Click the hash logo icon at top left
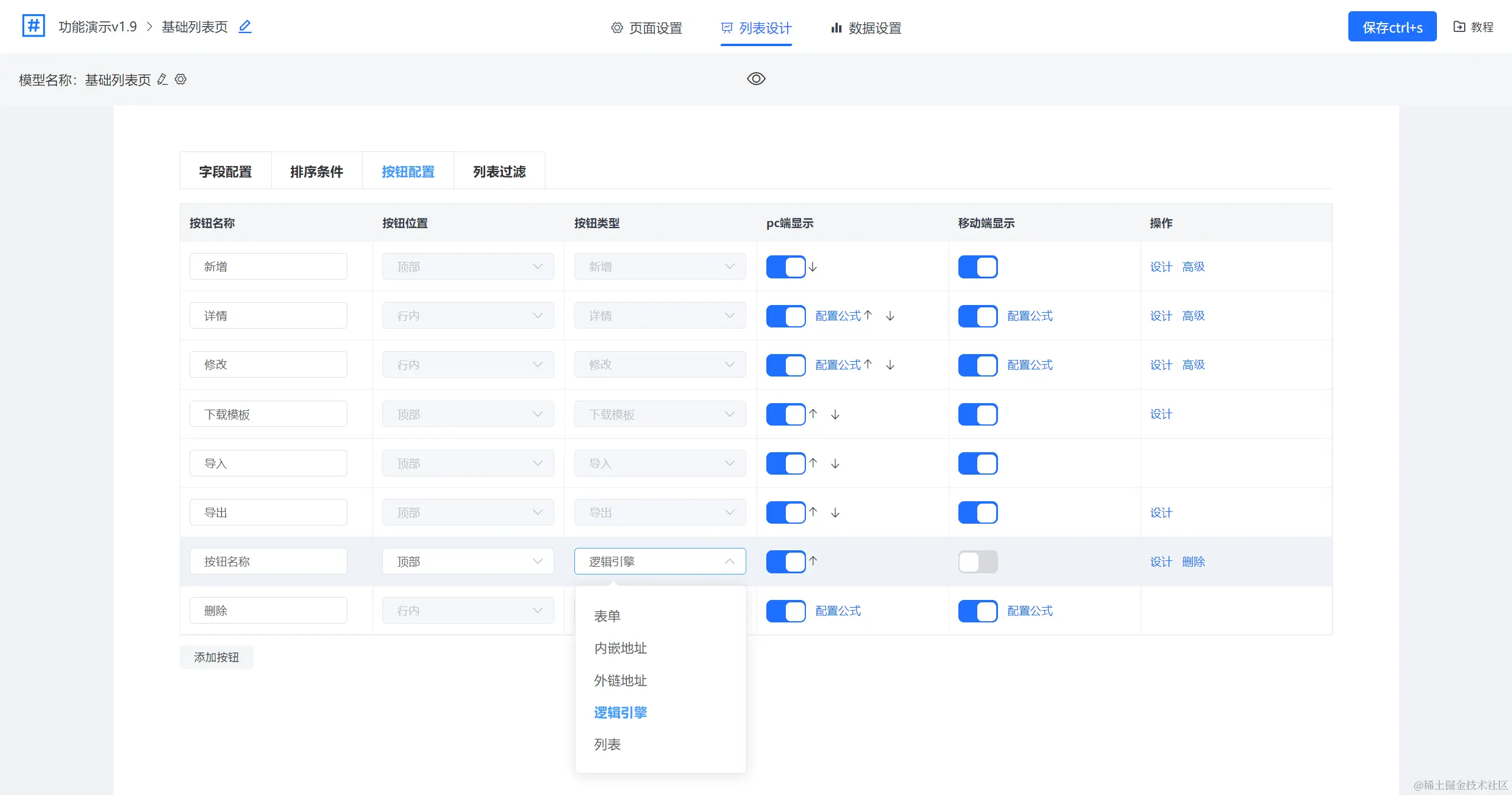 [34, 26]
